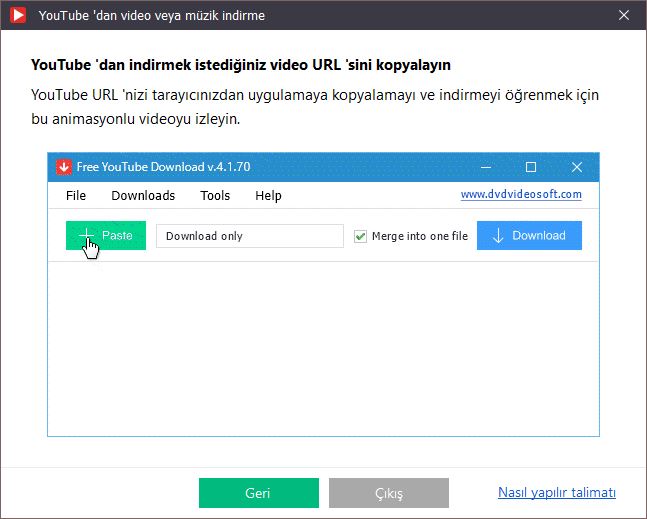Viewport: 647px width, 519px height.
Task: Click the bold heading about copying video URL
Action: [x=241, y=65]
